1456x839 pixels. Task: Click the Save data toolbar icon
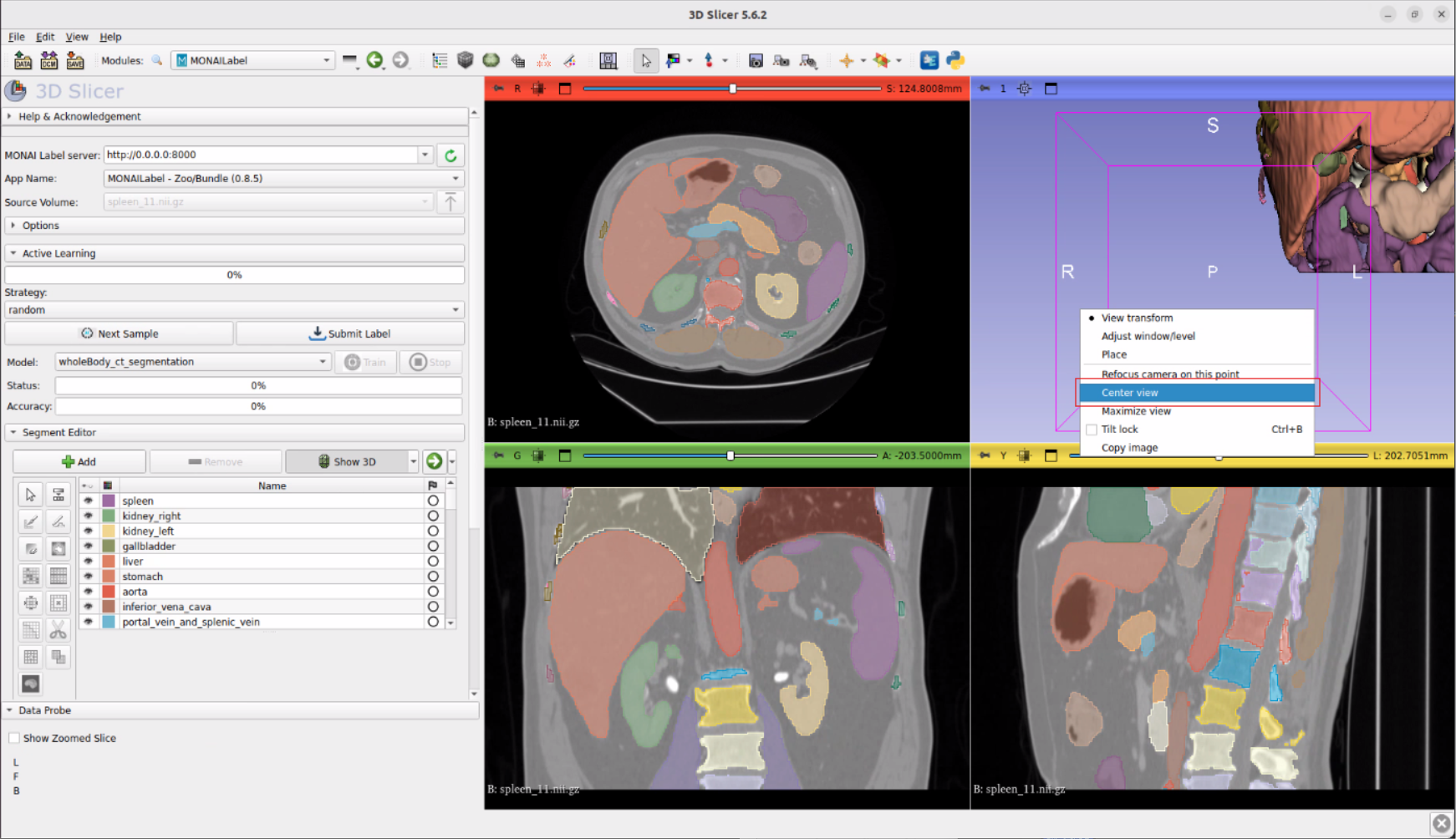(75, 60)
